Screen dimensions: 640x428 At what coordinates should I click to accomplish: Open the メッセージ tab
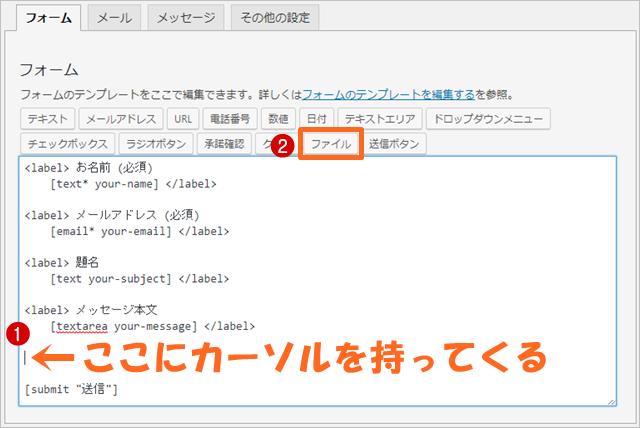(185, 18)
